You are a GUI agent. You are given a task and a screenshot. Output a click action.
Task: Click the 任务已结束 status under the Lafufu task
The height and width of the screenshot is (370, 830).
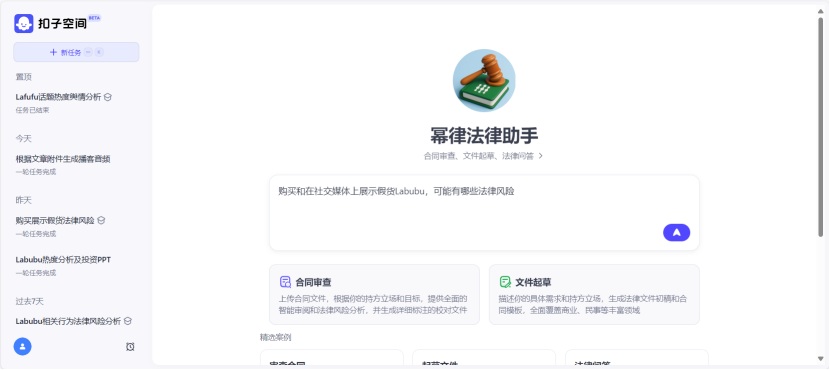32,110
